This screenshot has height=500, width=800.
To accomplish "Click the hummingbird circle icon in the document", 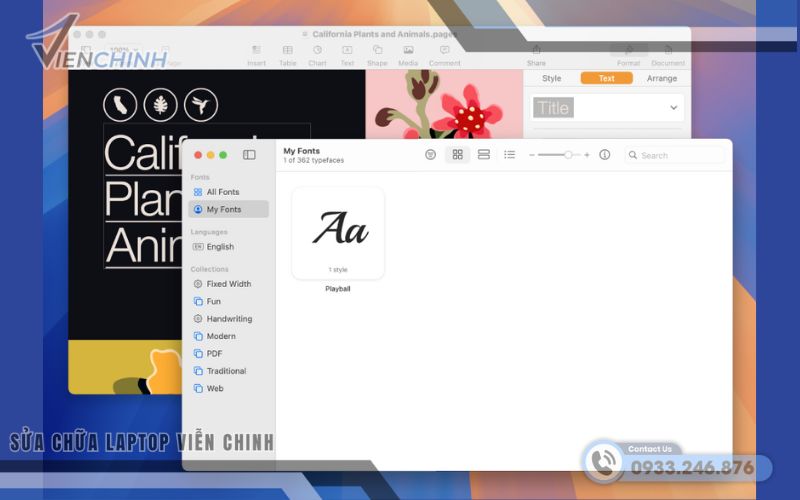I will (201, 105).
